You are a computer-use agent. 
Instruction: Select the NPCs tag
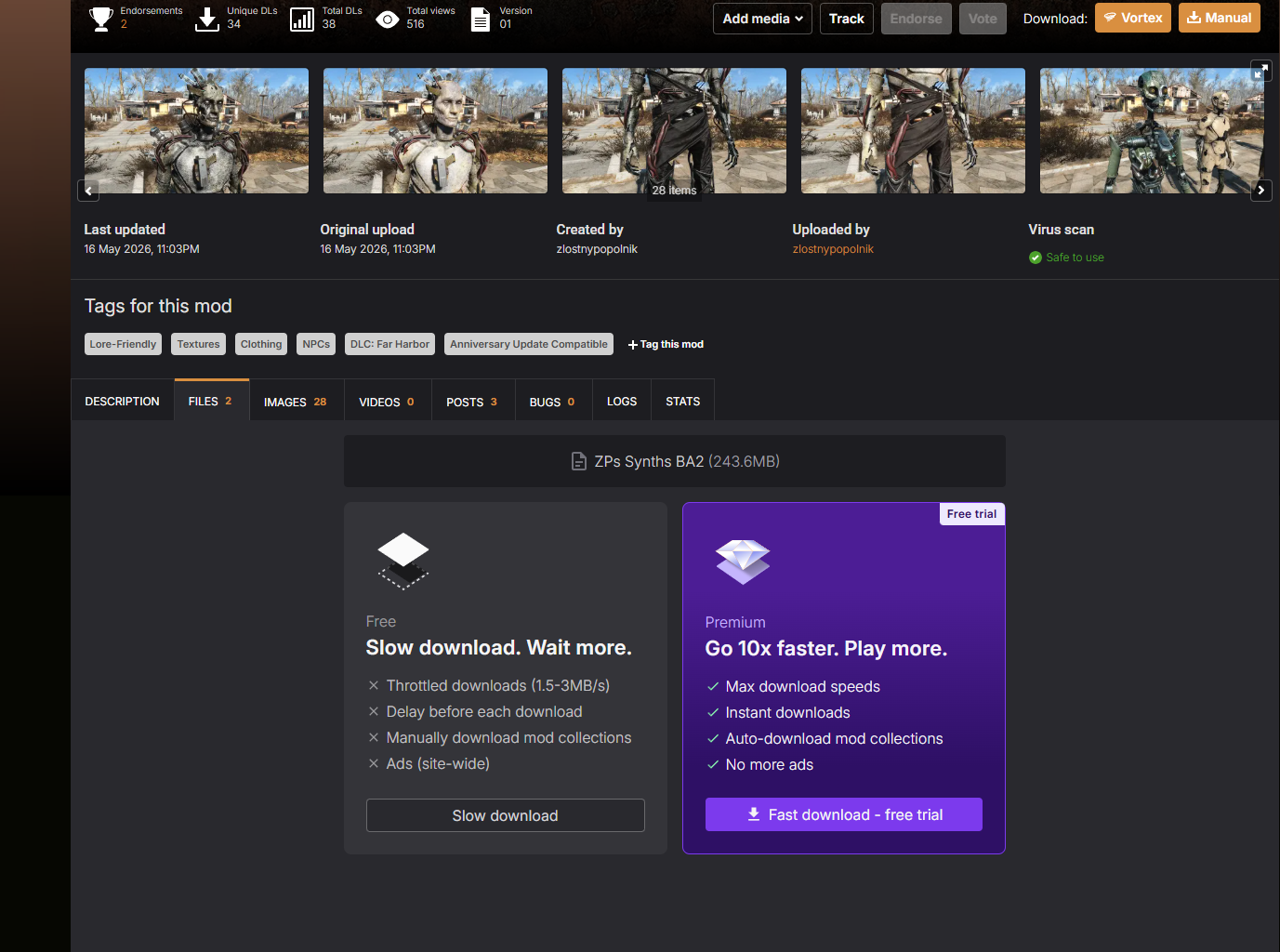click(316, 344)
